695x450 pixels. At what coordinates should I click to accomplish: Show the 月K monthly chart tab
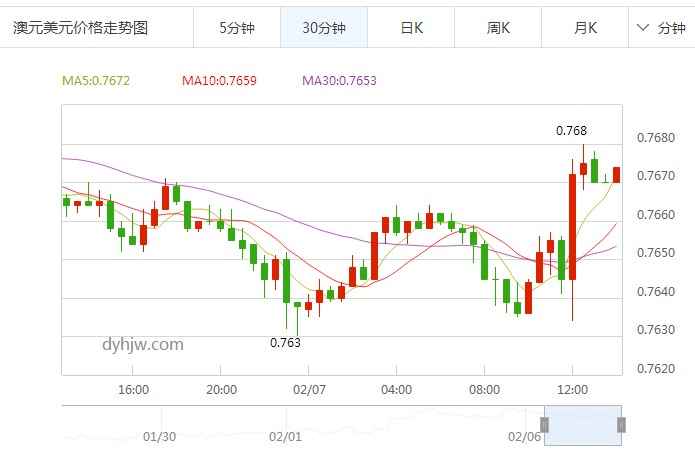pos(585,28)
